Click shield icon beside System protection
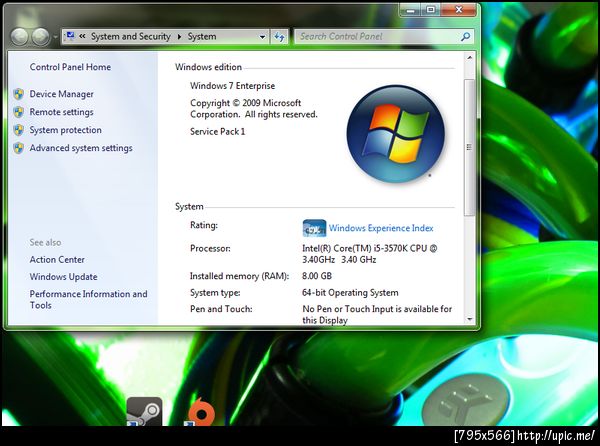 18,130
